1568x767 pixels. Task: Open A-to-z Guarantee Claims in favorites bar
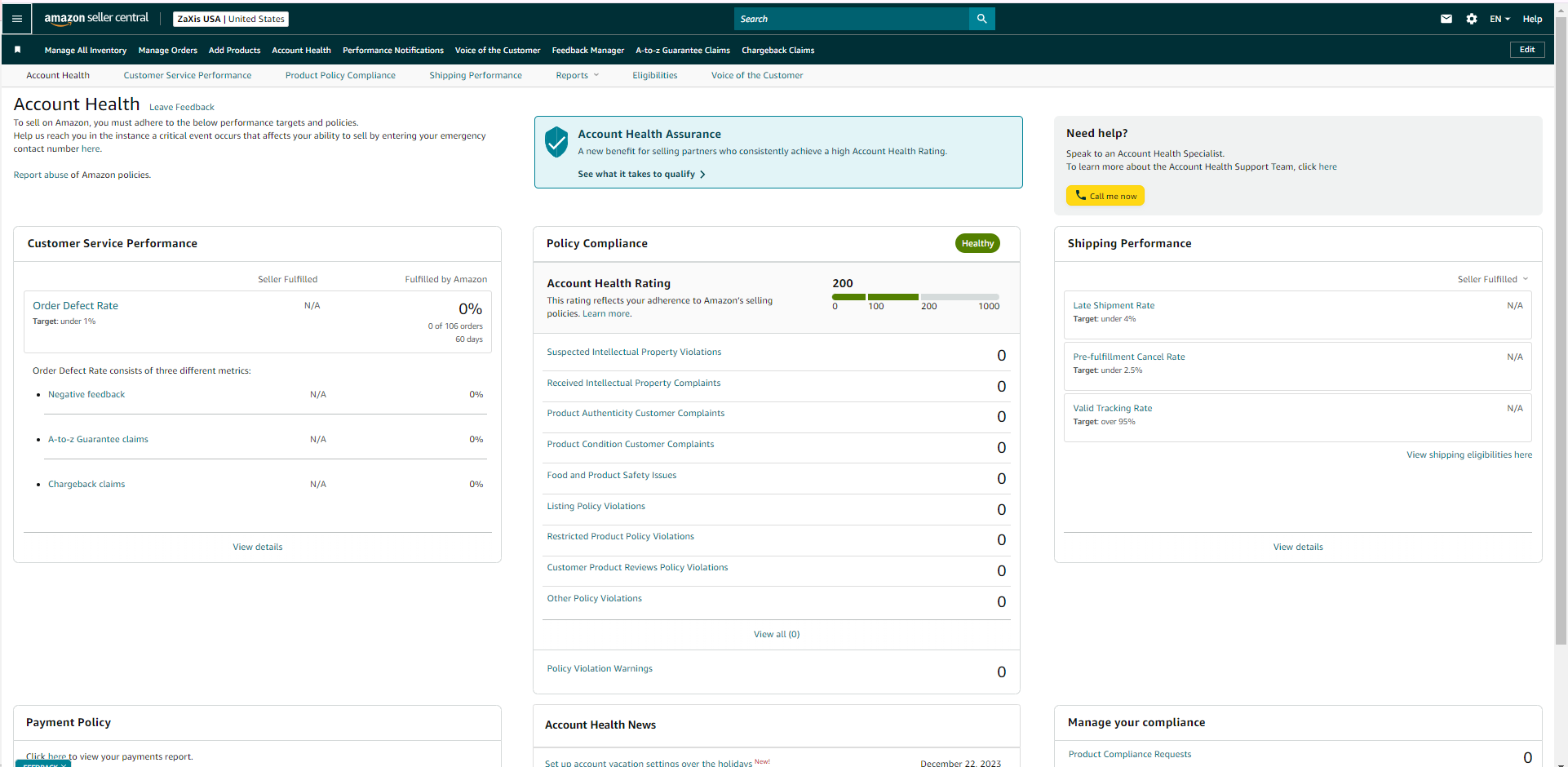click(683, 50)
